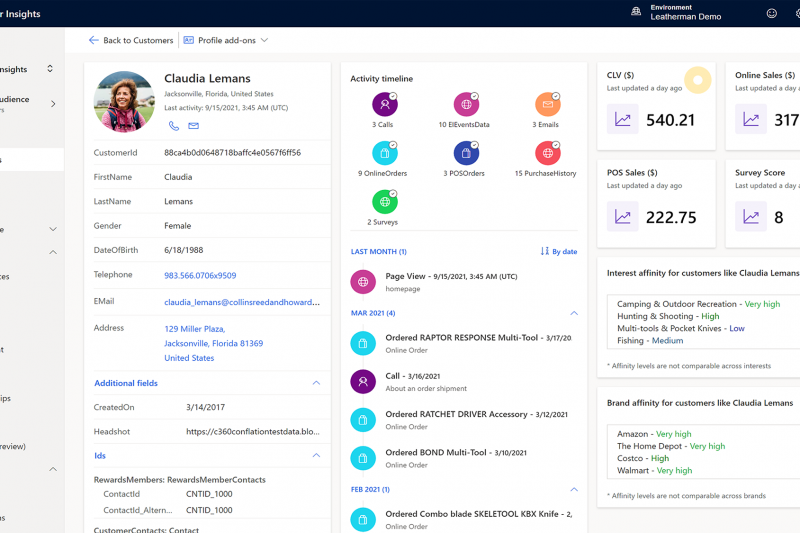
Task: Call Claudia via the phone icon
Action: click(x=174, y=126)
